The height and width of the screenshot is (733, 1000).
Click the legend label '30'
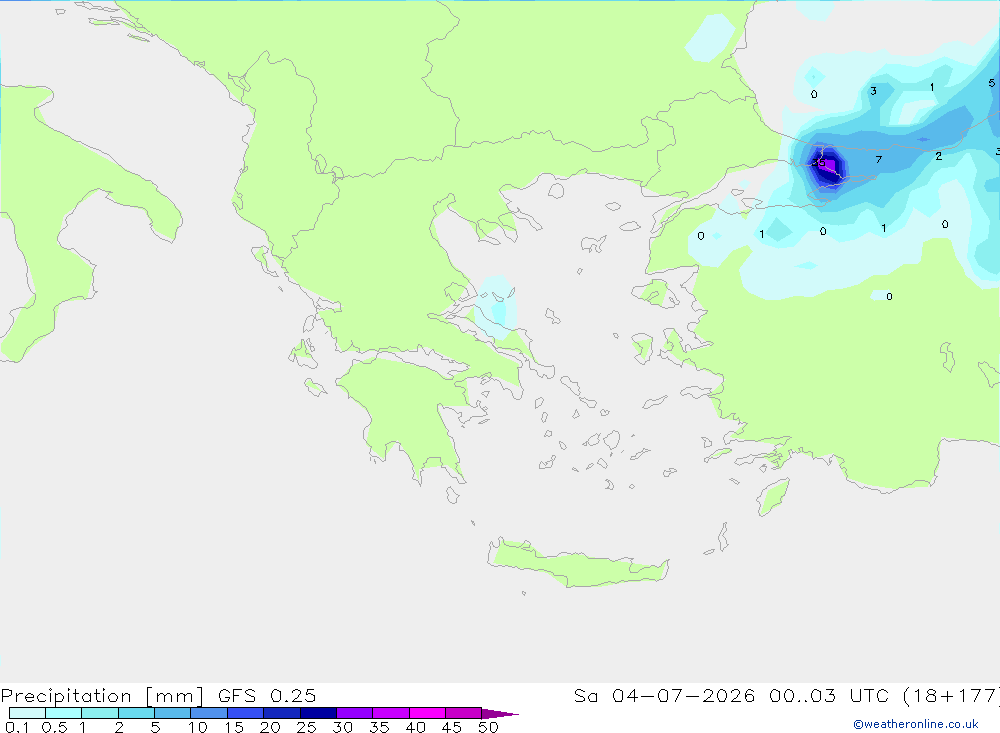click(342, 727)
